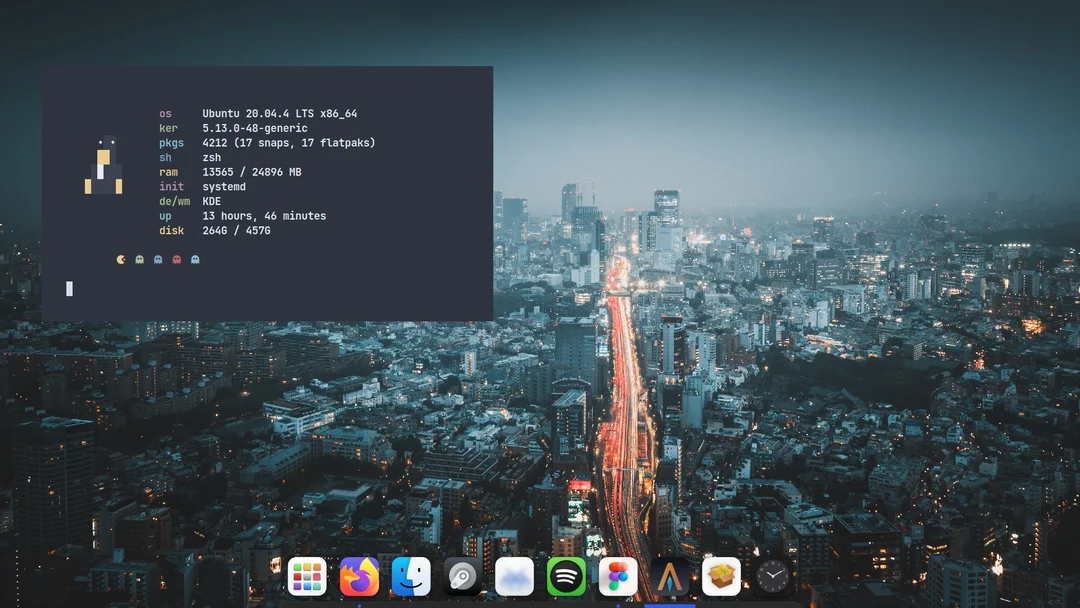Click the red ghost color block in terminal
1080x608 pixels.
(177, 259)
